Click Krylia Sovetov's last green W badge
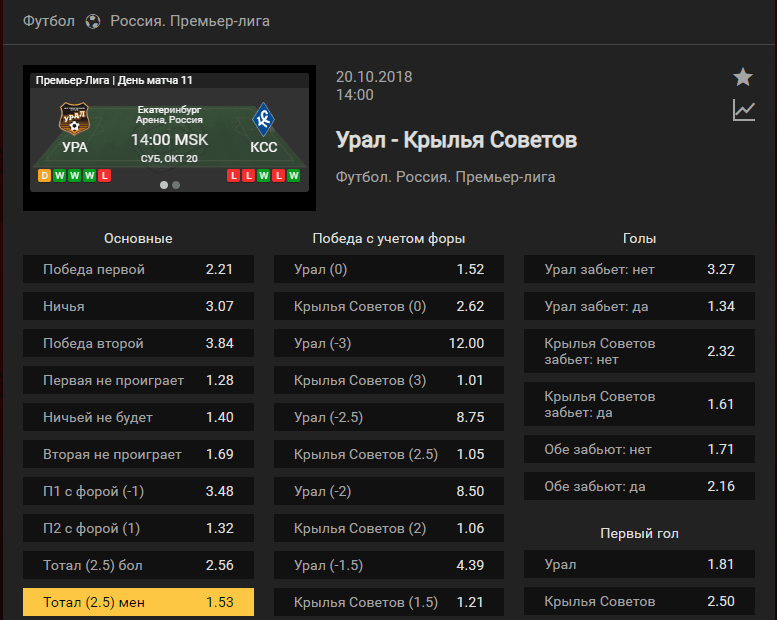The image size is (777, 620). [293, 175]
